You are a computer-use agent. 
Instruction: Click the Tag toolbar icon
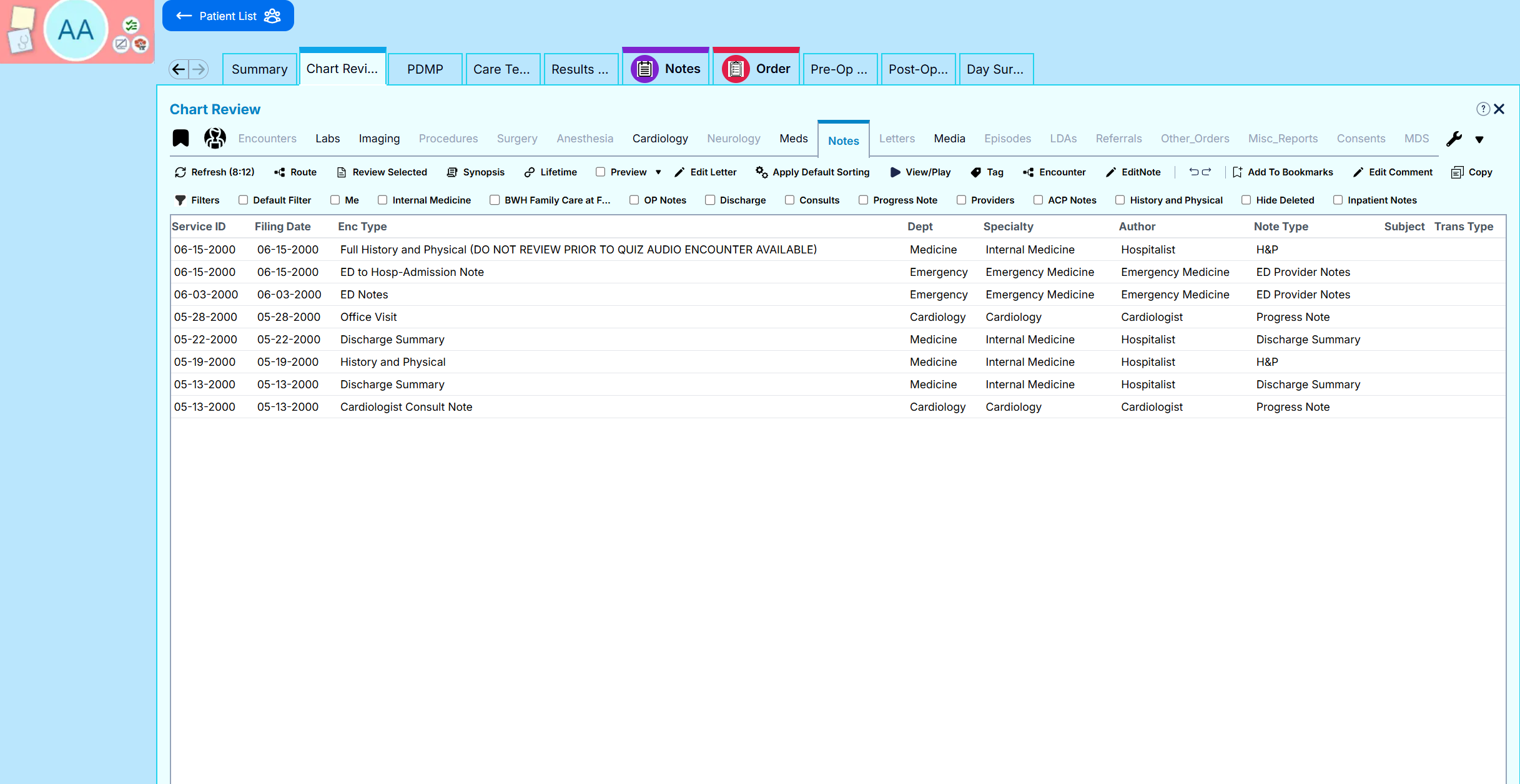pos(976,172)
